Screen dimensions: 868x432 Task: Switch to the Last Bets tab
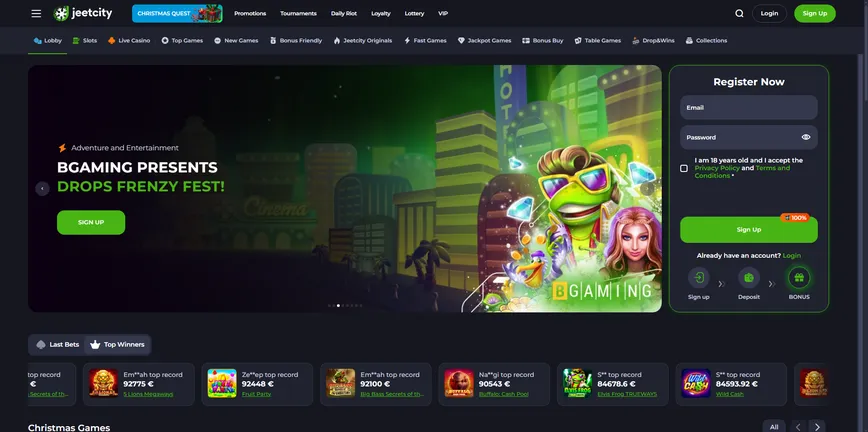tap(58, 344)
